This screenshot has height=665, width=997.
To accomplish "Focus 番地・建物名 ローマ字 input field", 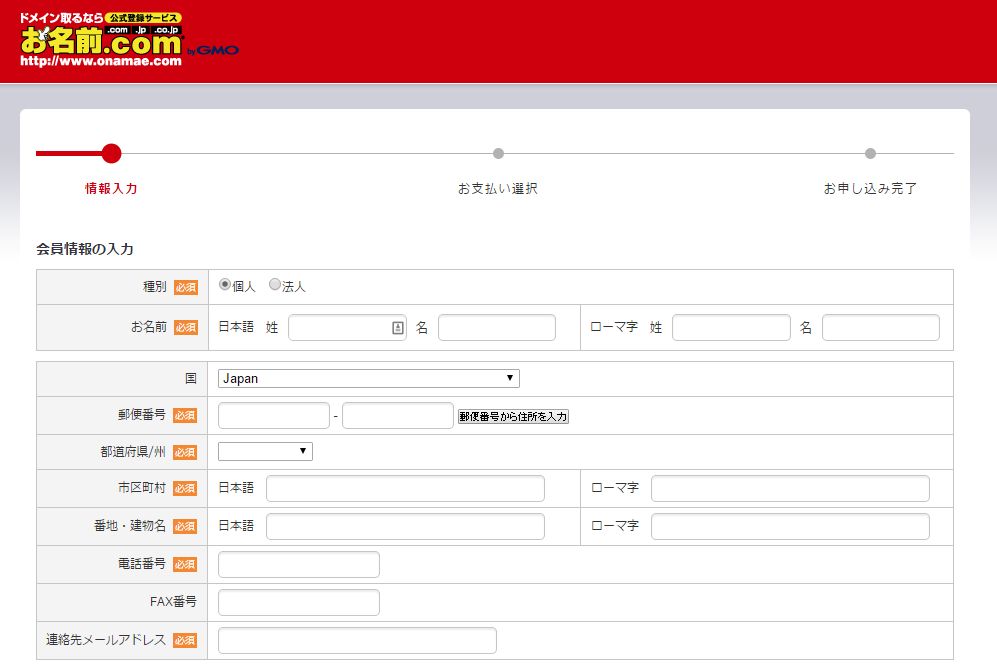I will click(790, 526).
